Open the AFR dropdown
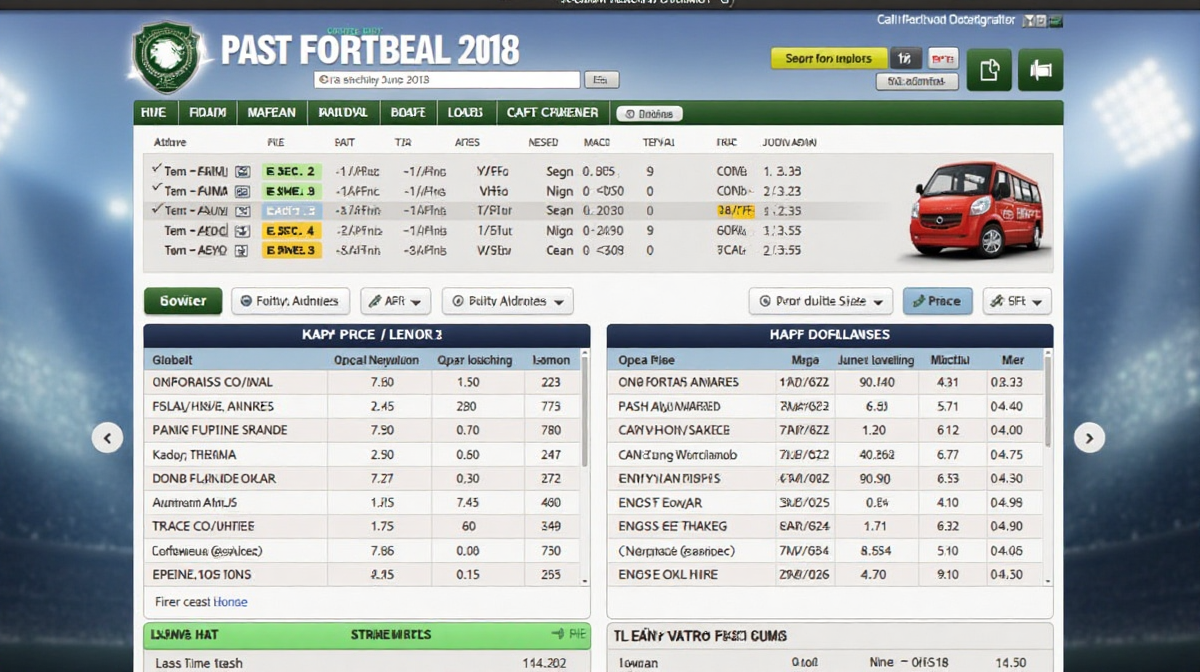This screenshot has height=672, width=1200. tap(395, 301)
